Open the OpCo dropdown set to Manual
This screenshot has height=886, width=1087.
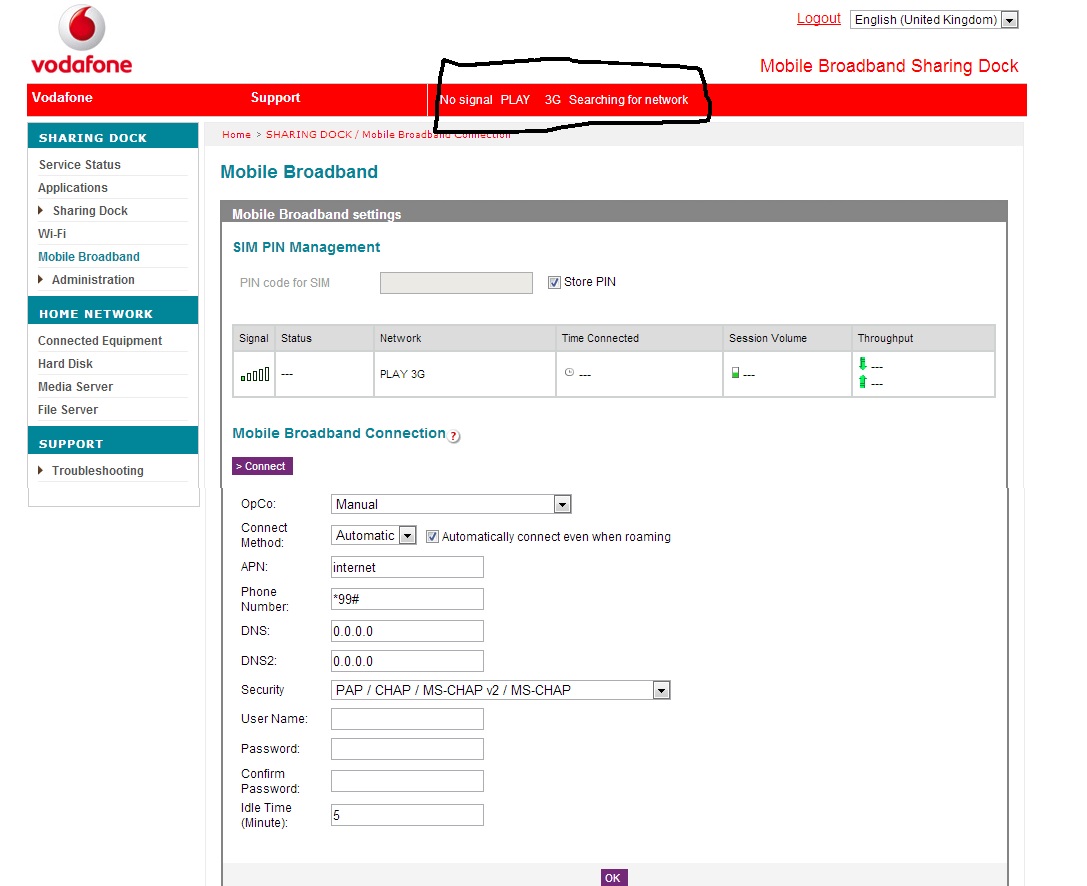point(450,505)
